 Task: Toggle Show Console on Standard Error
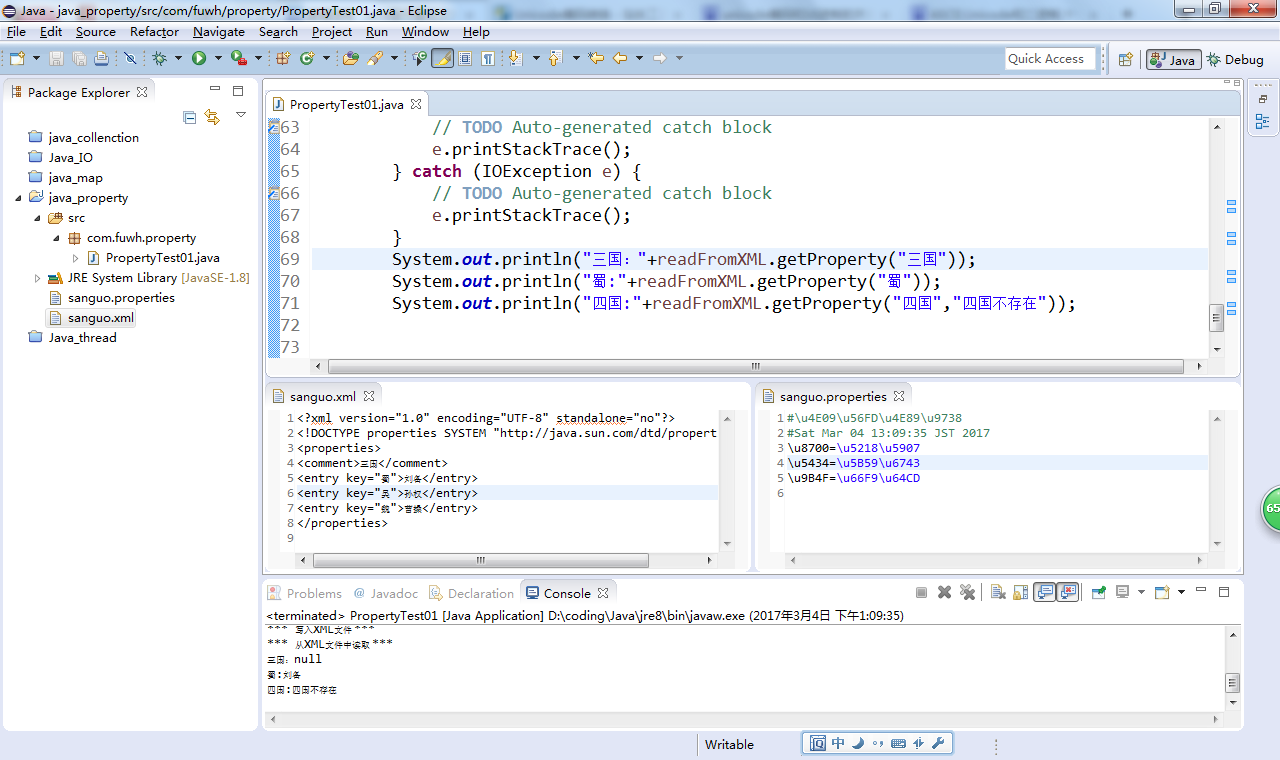[1067, 592]
